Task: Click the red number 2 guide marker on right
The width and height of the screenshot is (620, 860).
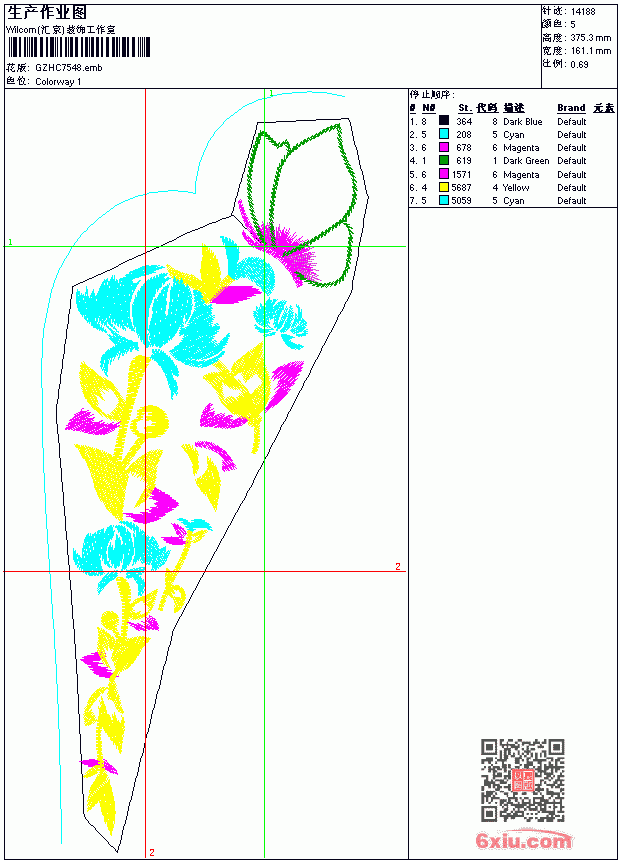Action: click(x=398, y=567)
